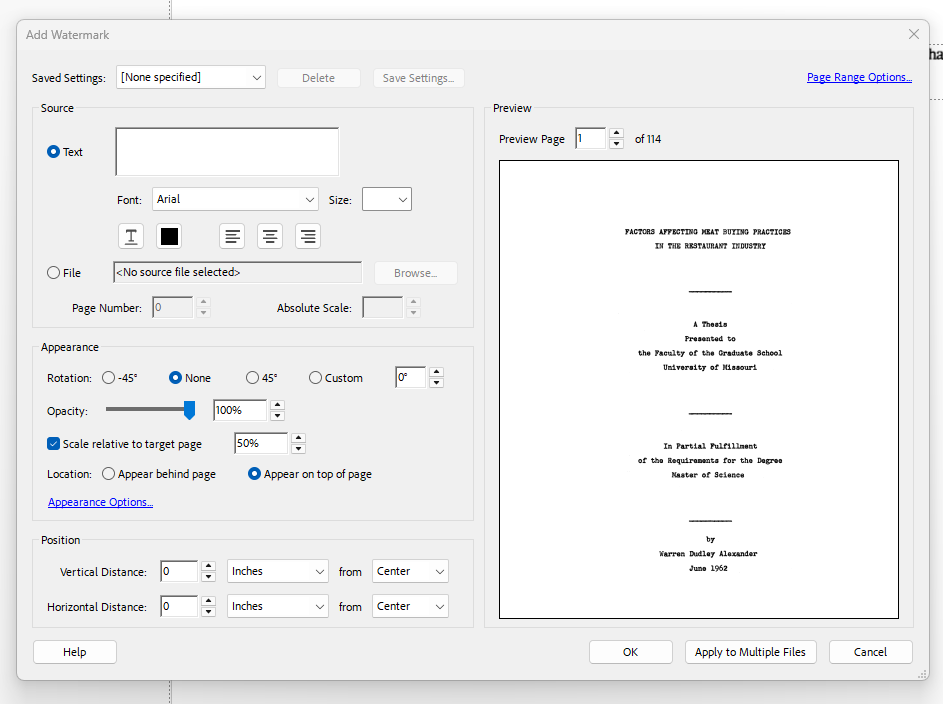Decrease the rotation angle with down arrow

point(436,383)
